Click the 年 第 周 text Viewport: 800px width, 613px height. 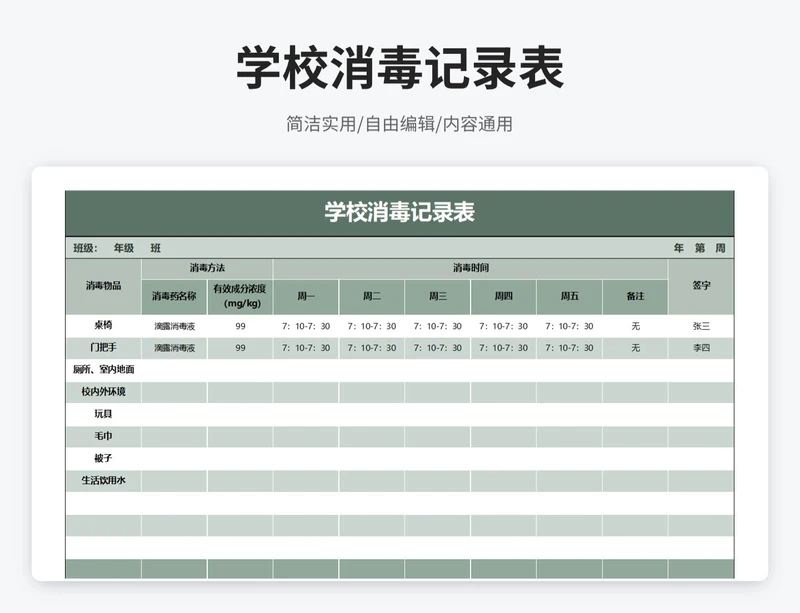pos(699,248)
